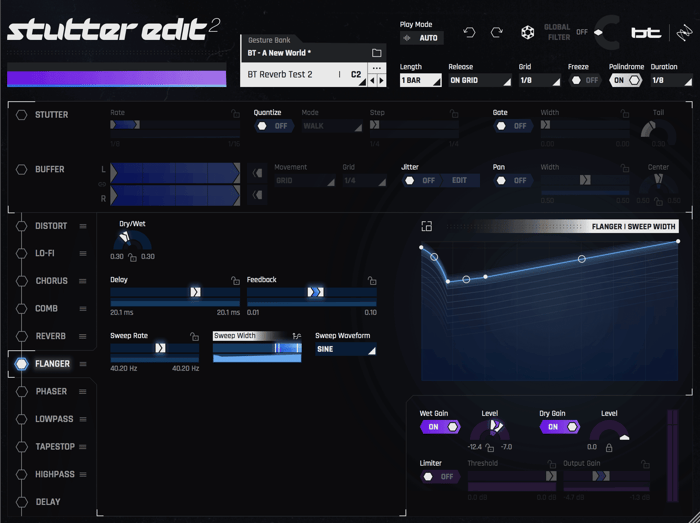Click the buffer L reverse arrow

point(257,173)
